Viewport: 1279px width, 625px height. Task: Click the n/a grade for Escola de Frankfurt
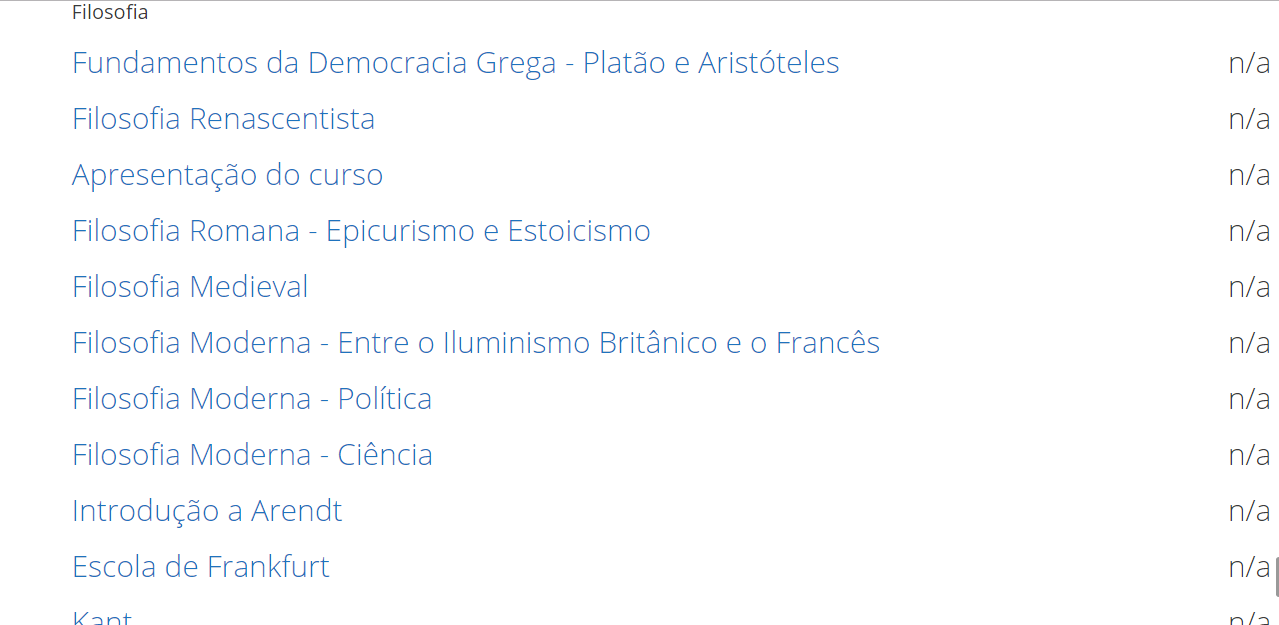pyautogui.click(x=1249, y=567)
